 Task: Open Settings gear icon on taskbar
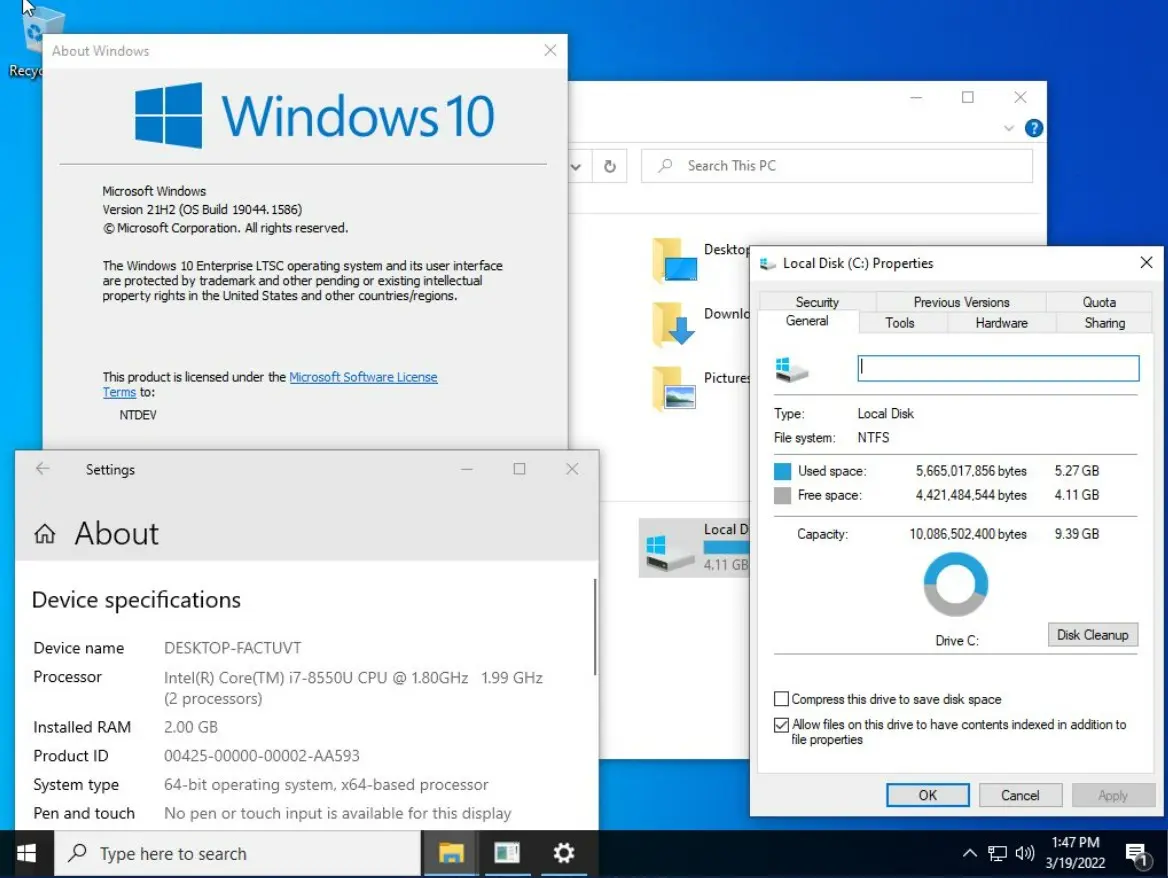(x=564, y=853)
